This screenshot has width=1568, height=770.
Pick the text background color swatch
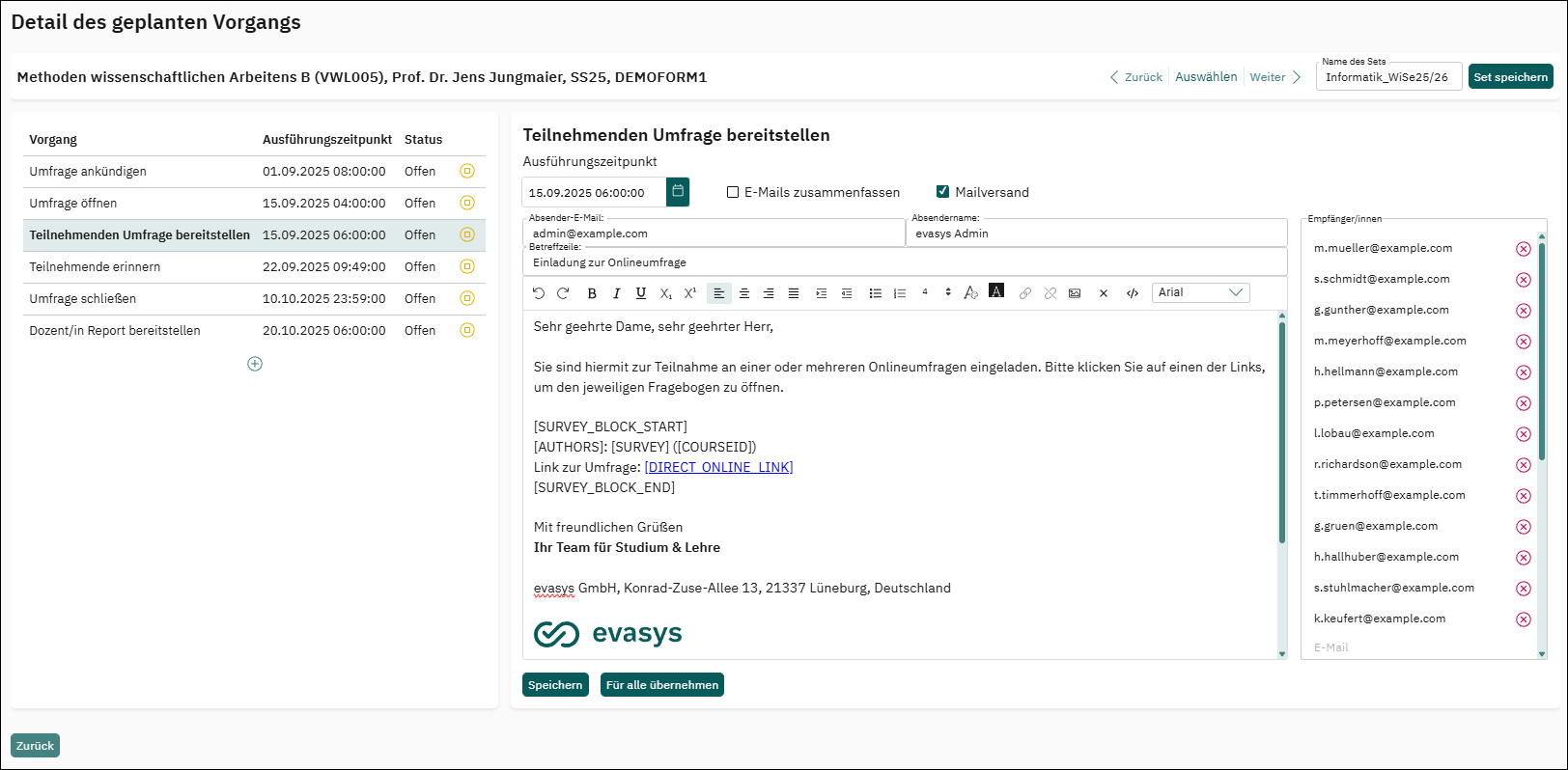coord(996,291)
